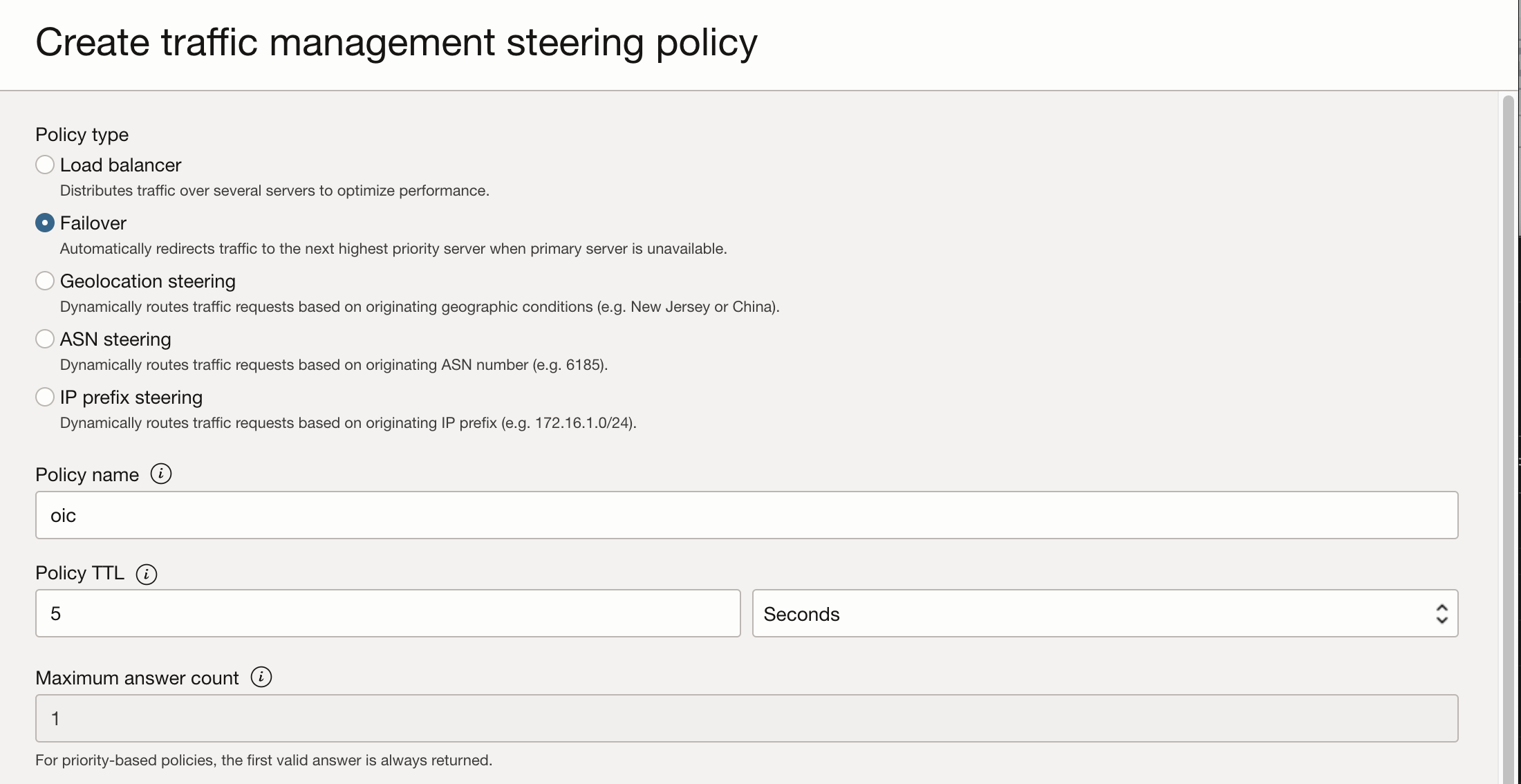Image resolution: width=1521 pixels, height=784 pixels.
Task: Click the Load balancer label text
Action: [120, 165]
